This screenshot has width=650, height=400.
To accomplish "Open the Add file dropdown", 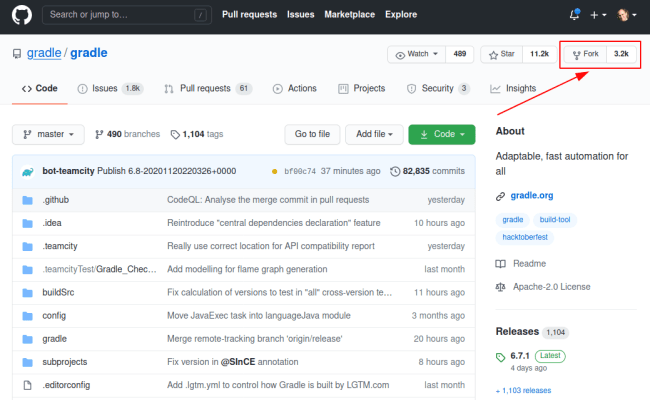I will (x=374, y=134).
